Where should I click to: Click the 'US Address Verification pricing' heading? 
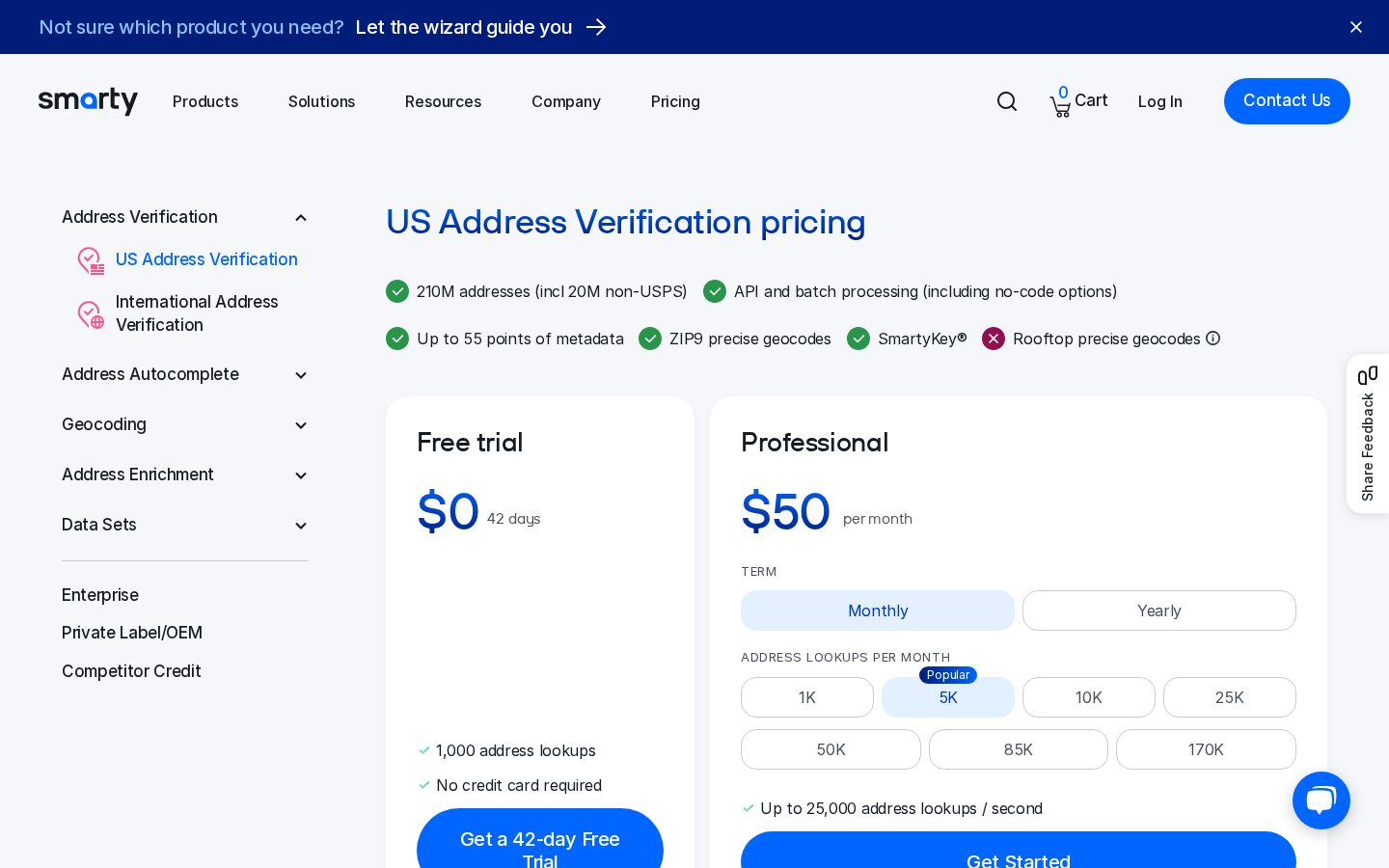626,223
